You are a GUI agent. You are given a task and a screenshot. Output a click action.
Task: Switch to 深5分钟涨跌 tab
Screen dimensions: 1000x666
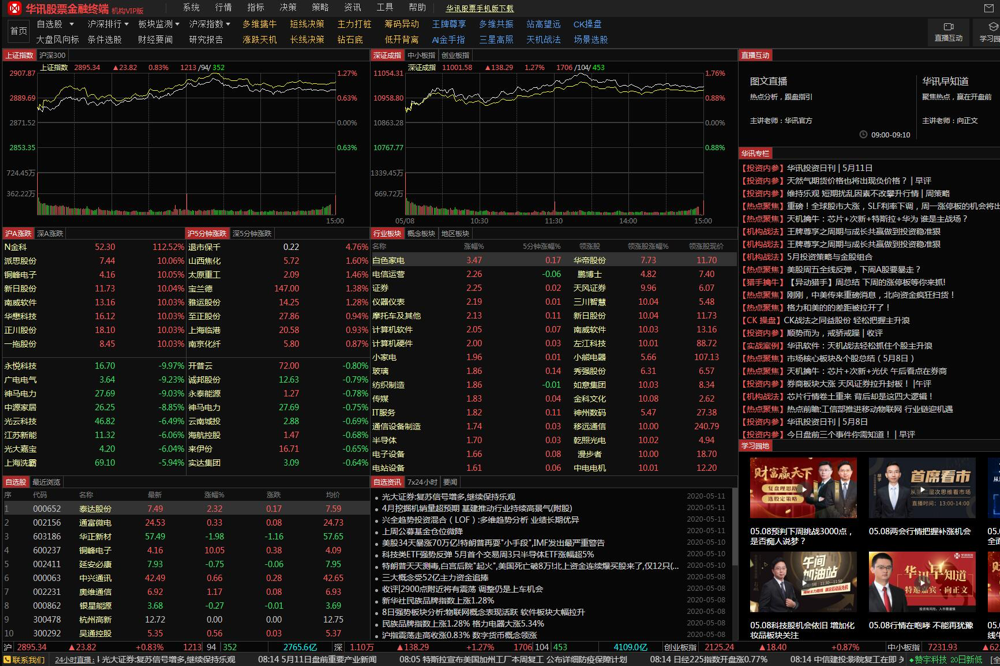(252, 233)
